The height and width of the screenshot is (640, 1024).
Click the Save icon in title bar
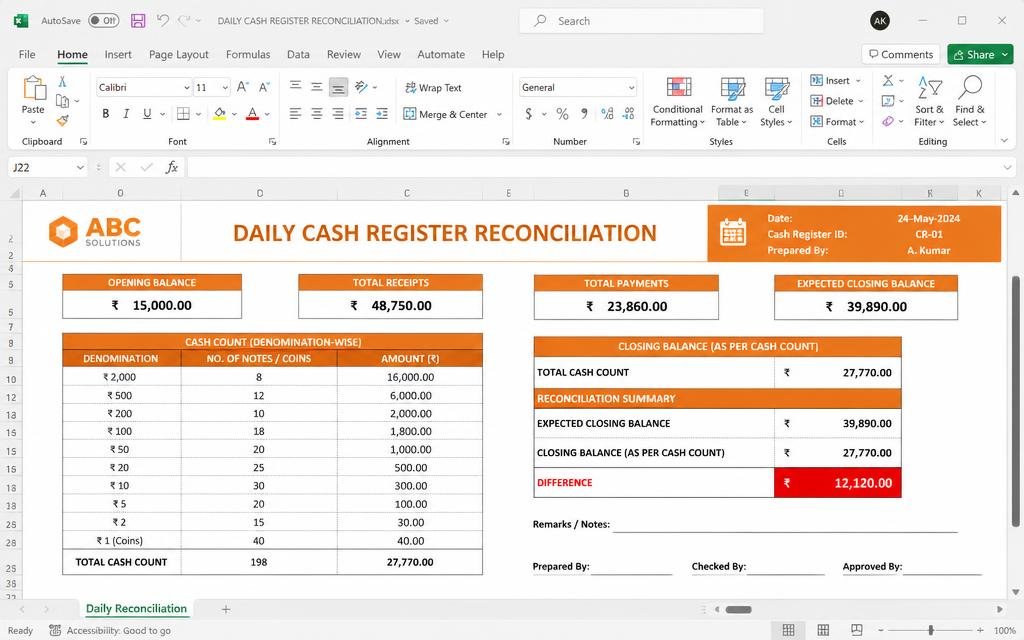click(x=138, y=21)
